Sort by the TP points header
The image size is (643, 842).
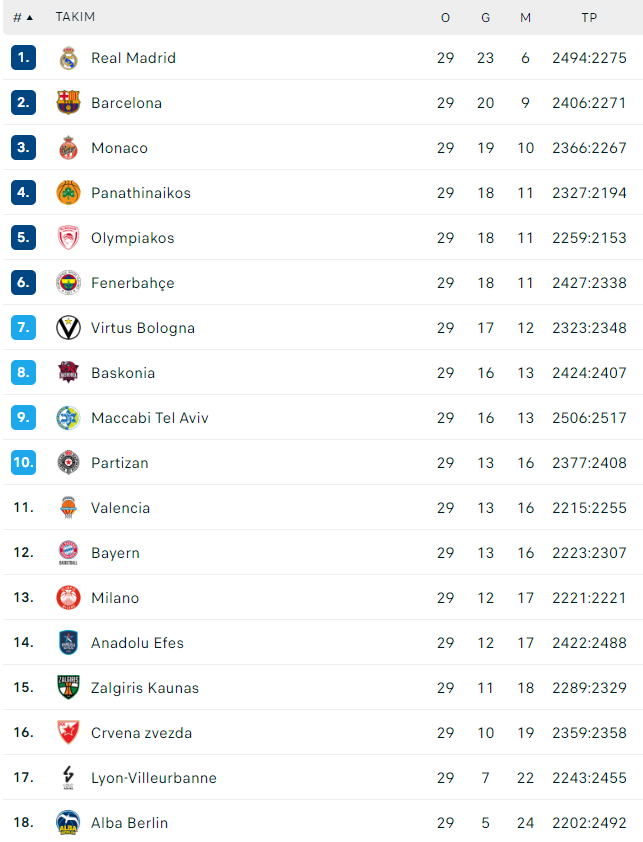[x=589, y=18]
